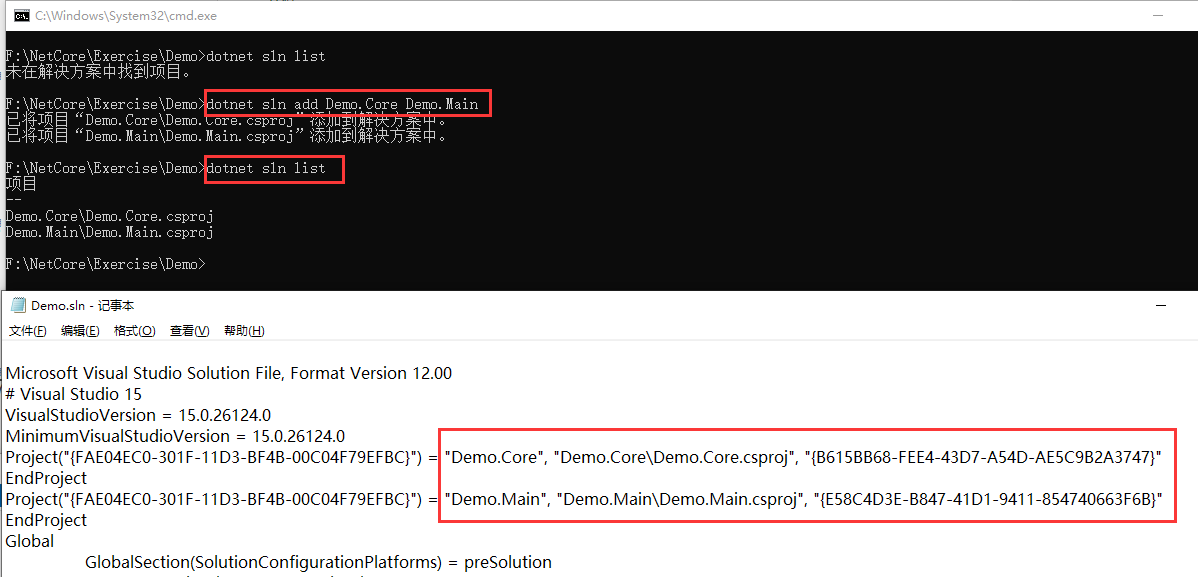The width and height of the screenshot is (1198, 577).
Task: Minimize the Demo.sln Notepad window
Action: 1161,305
